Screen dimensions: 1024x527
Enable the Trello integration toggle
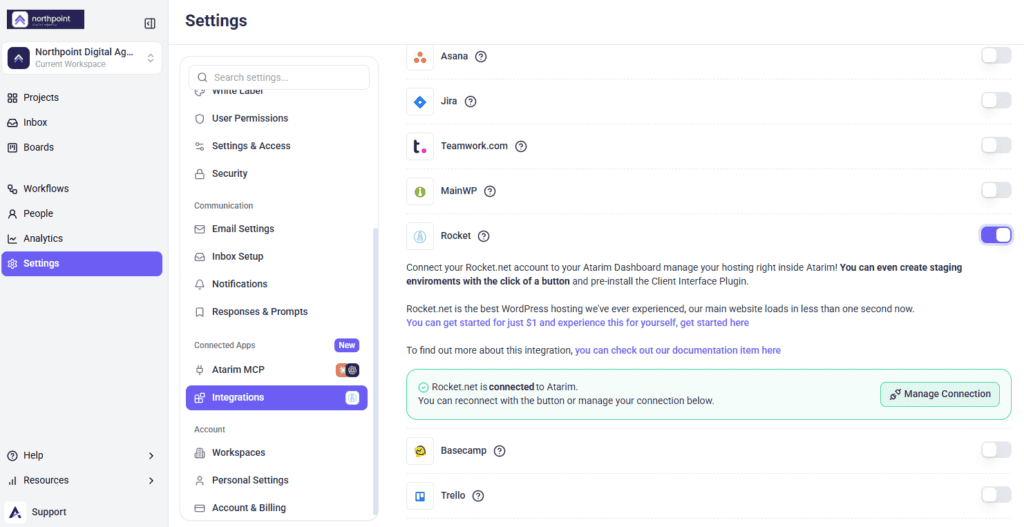pyautogui.click(x=996, y=494)
